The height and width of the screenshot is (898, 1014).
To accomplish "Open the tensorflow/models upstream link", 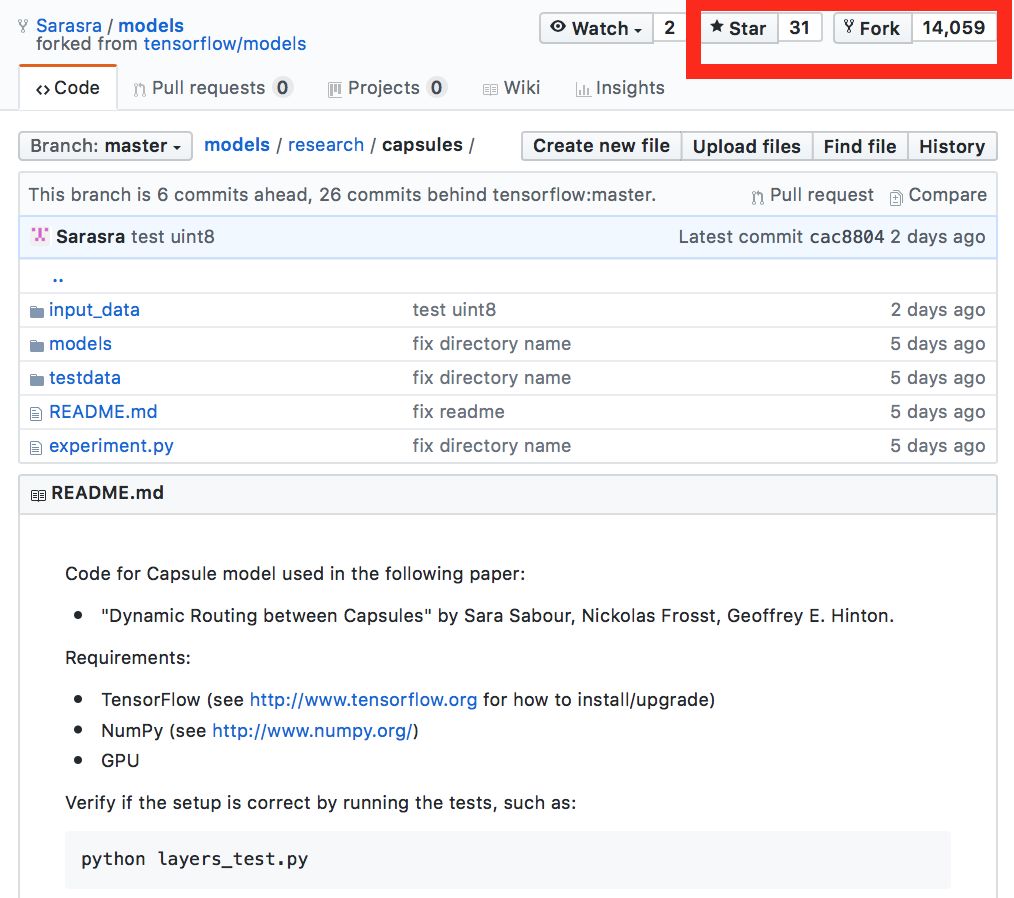I will click(x=224, y=44).
